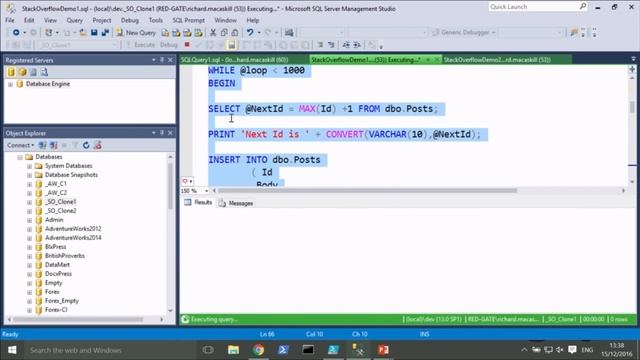Click the Copy icon in toolbar
640x360 pixels.
click(x=224, y=32)
